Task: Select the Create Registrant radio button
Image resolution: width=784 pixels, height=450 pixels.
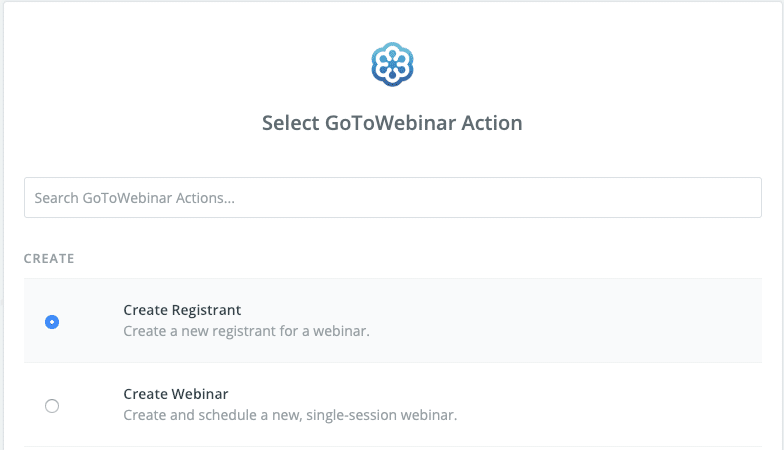Action: [x=52, y=322]
